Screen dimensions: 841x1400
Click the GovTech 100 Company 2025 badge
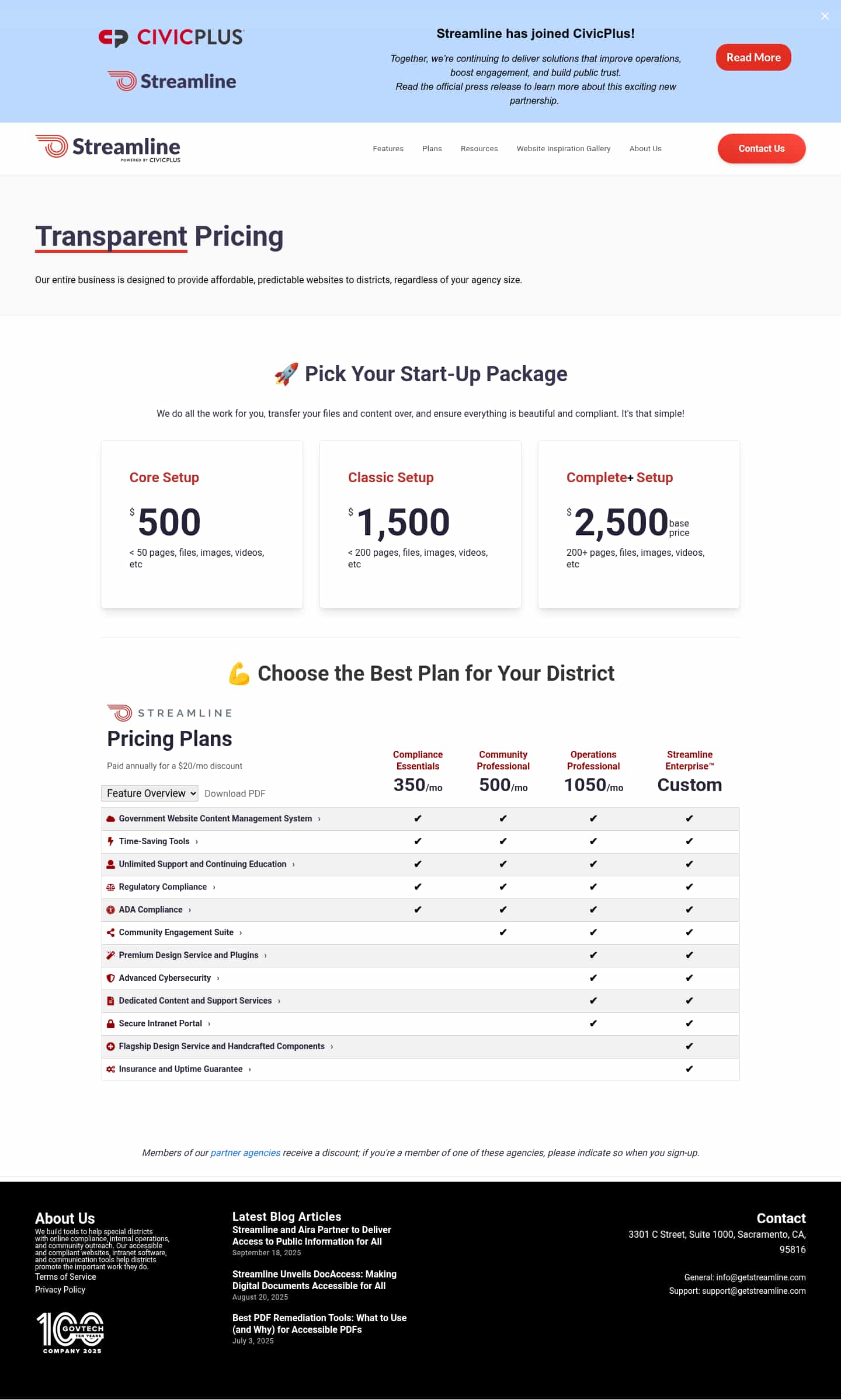point(70,1333)
